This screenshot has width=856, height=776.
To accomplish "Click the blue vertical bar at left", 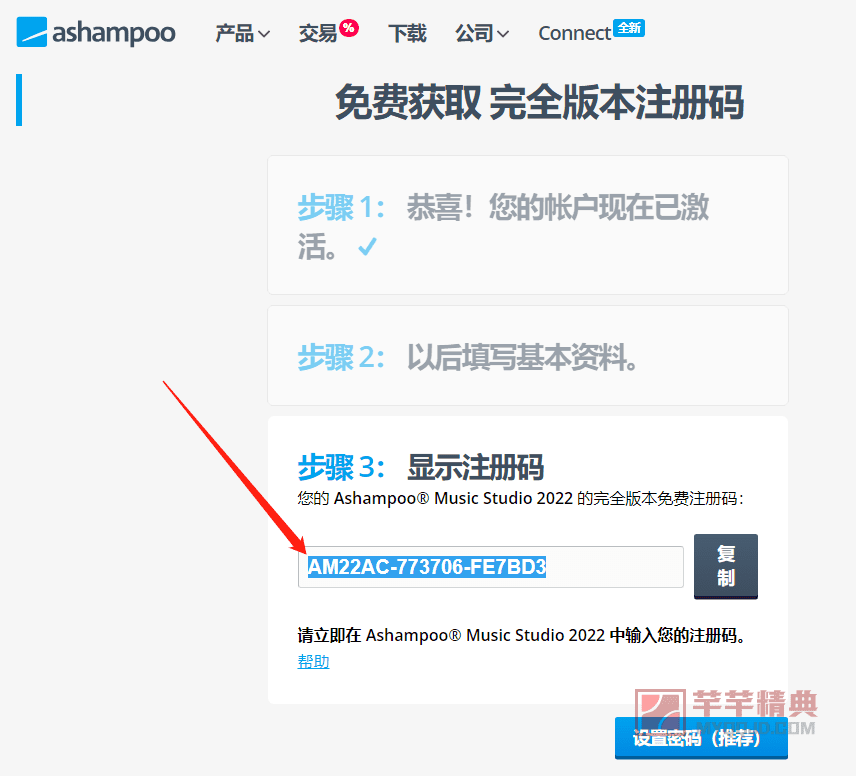I will point(19,100).
